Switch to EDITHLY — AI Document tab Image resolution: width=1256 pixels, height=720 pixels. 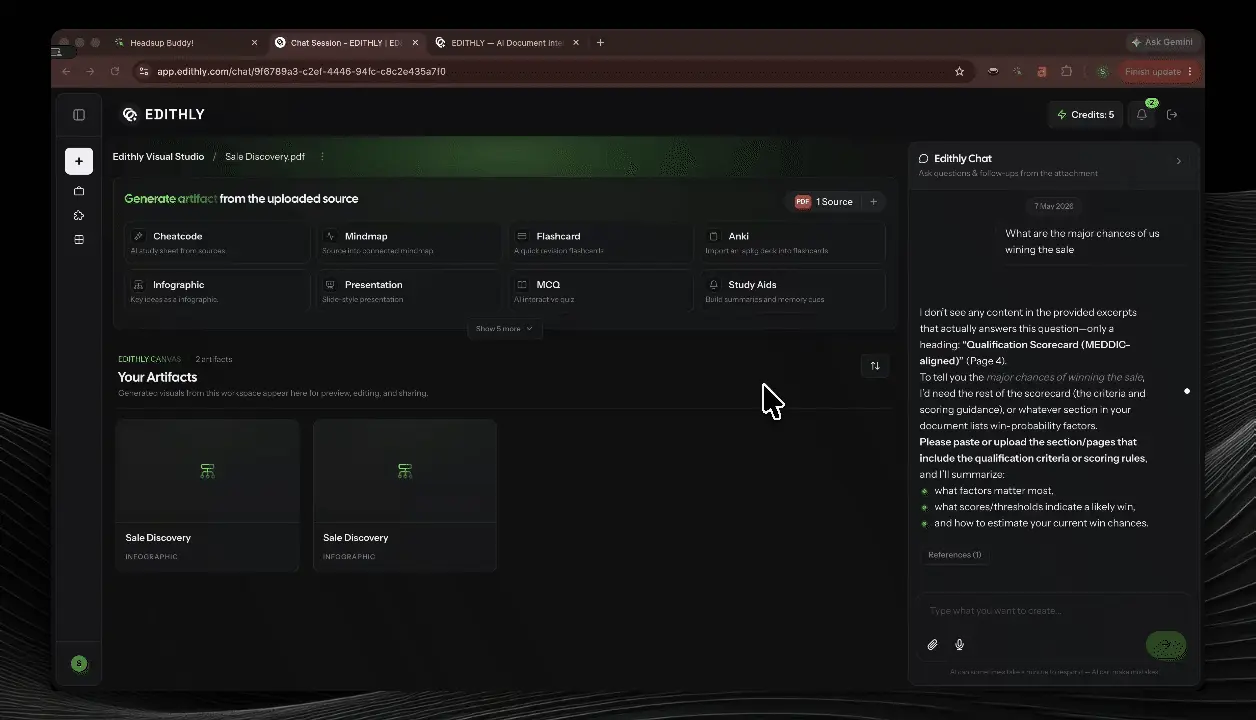[x=505, y=43]
